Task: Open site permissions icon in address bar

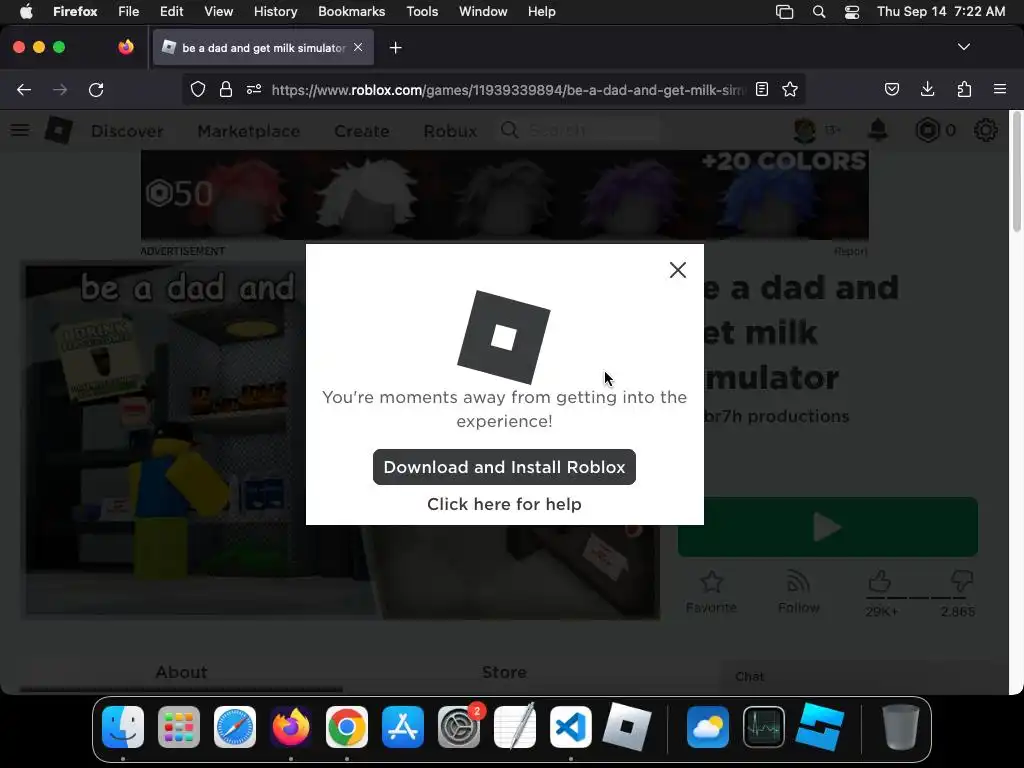Action: (x=254, y=89)
